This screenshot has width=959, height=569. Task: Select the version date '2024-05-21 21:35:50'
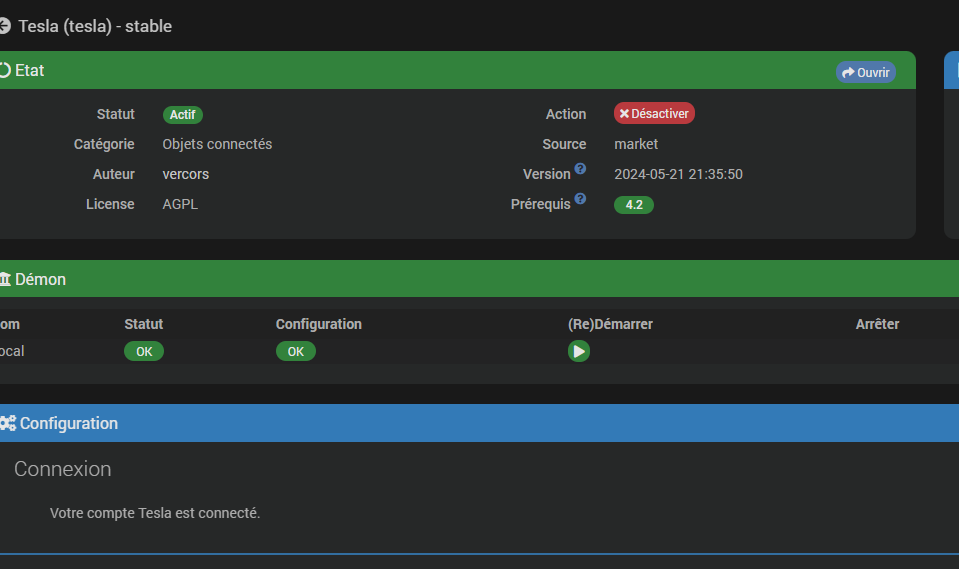pyautogui.click(x=678, y=174)
